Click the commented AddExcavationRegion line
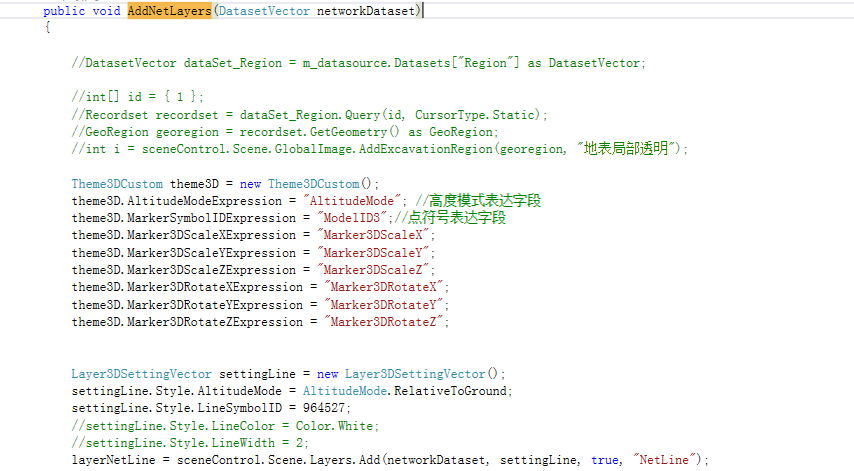This screenshot has width=854, height=471. (x=380, y=149)
